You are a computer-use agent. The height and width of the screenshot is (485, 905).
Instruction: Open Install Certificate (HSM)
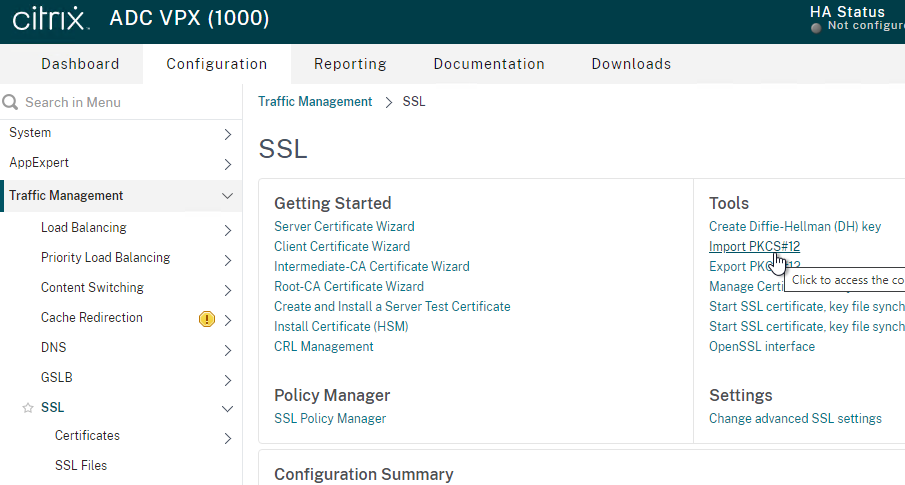click(341, 327)
